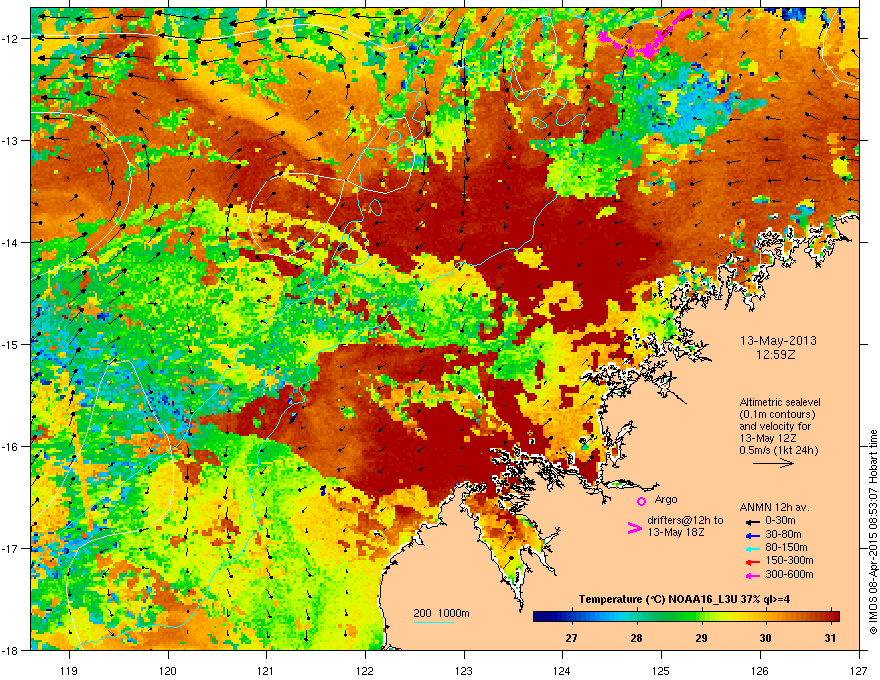Click the 80-150m depth label
Viewport: 880px width, 680px height.
point(786,547)
